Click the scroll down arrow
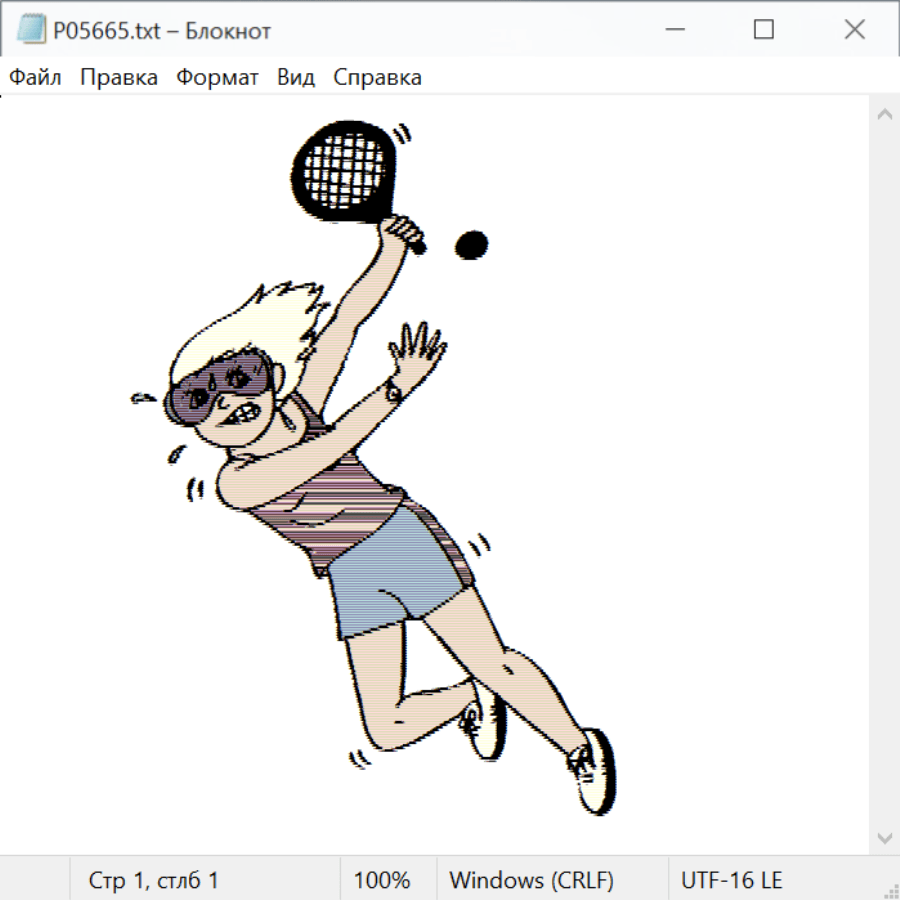This screenshot has height=900, width=900. (884, 836)
